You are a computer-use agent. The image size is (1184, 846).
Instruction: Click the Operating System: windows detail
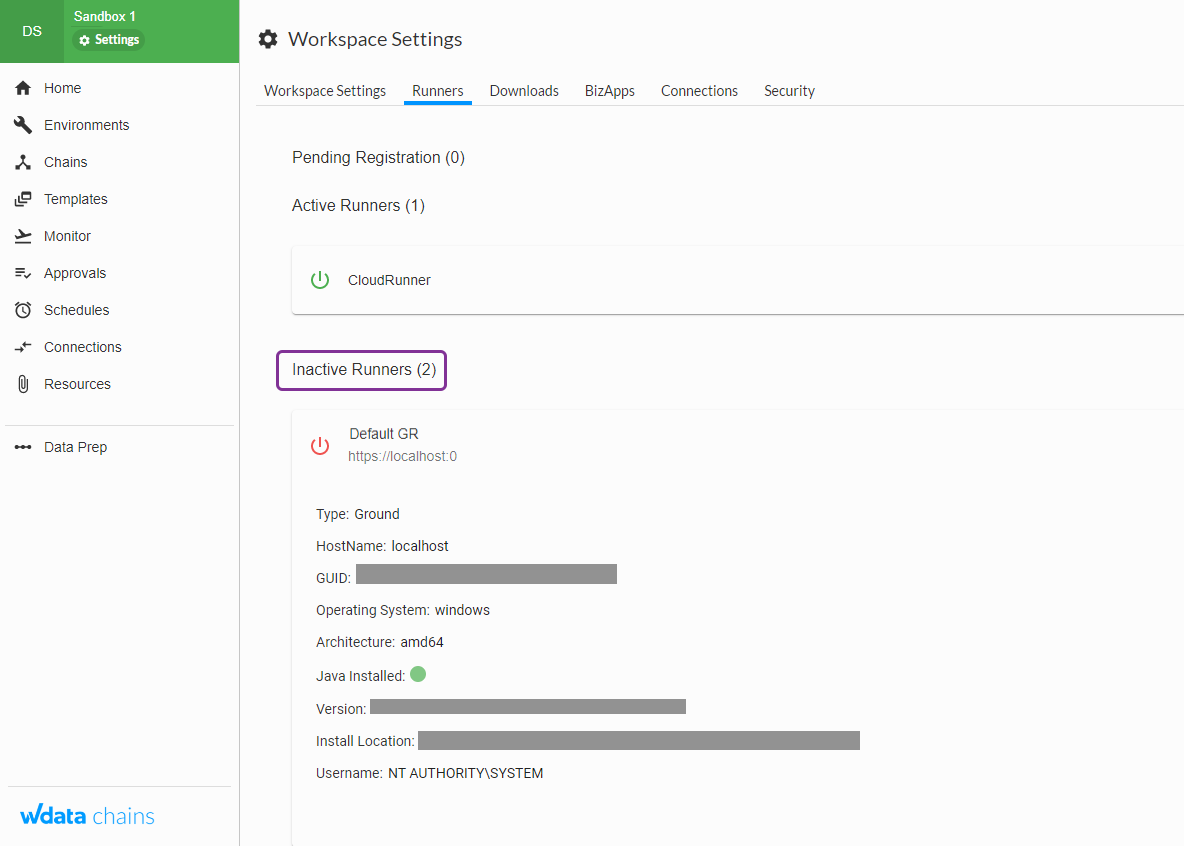click(402, 610)
